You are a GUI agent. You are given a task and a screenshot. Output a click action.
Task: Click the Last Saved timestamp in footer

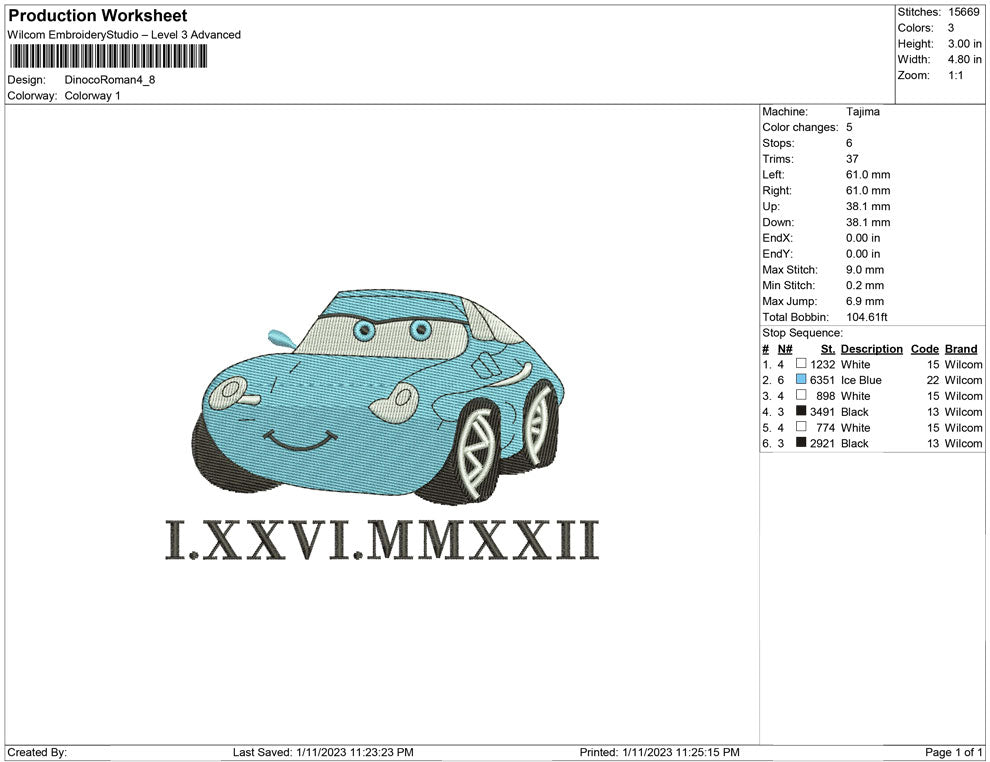[x=323, y=752]
